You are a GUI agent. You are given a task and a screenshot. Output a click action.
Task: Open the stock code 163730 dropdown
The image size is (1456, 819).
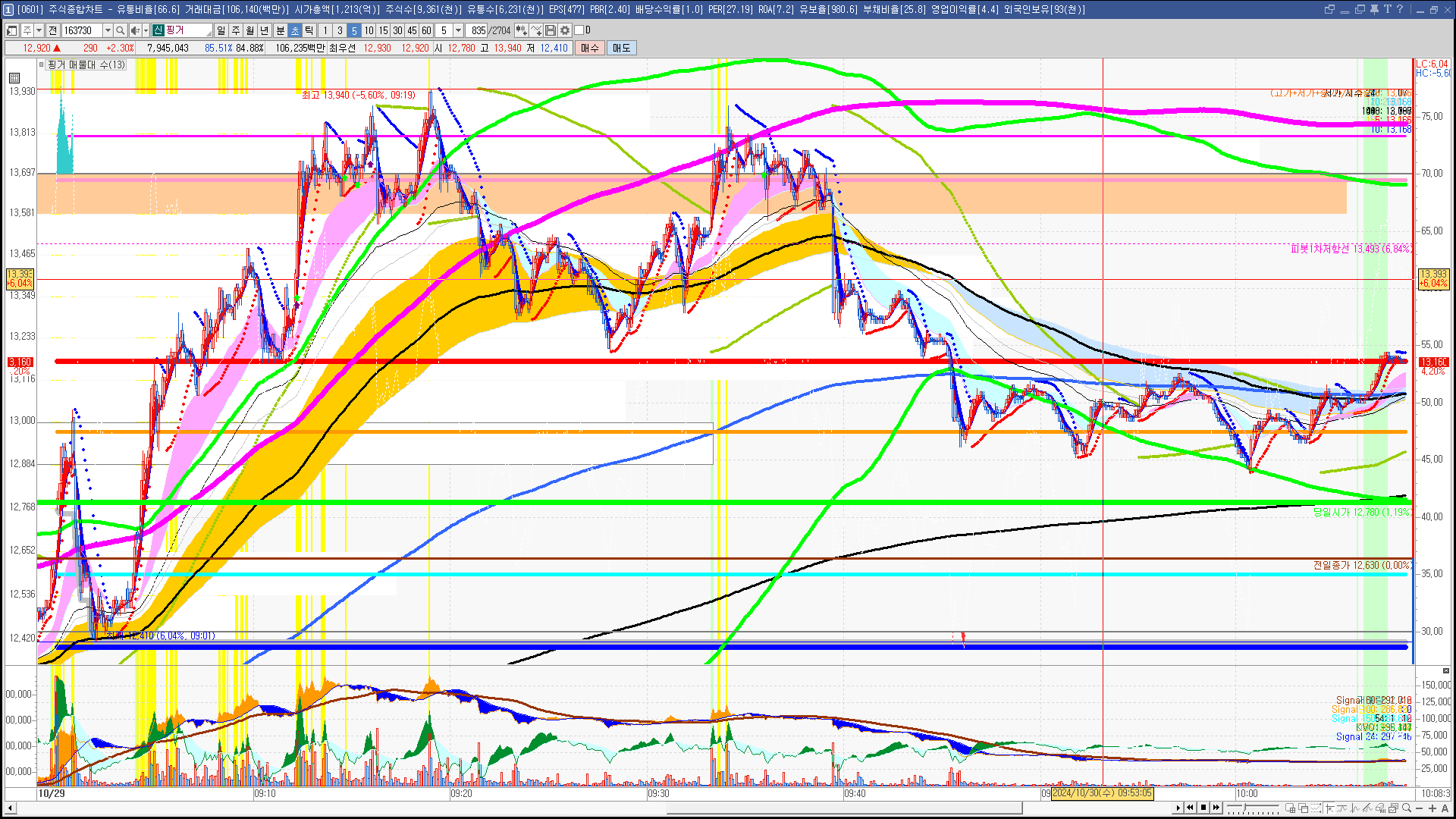[108, 30]
